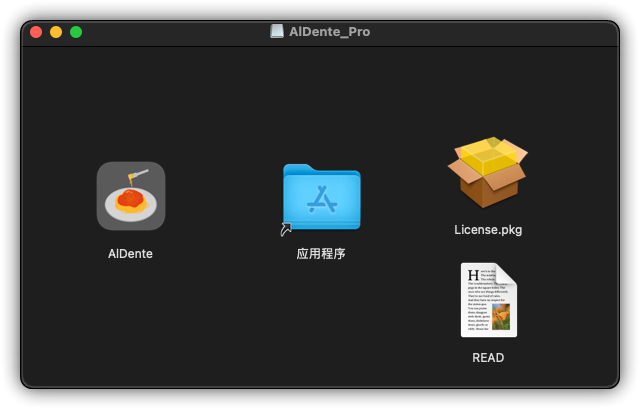Click the yellow top of License package box
The width and height of the screenshot is (640, 409).
coord(489,154)
